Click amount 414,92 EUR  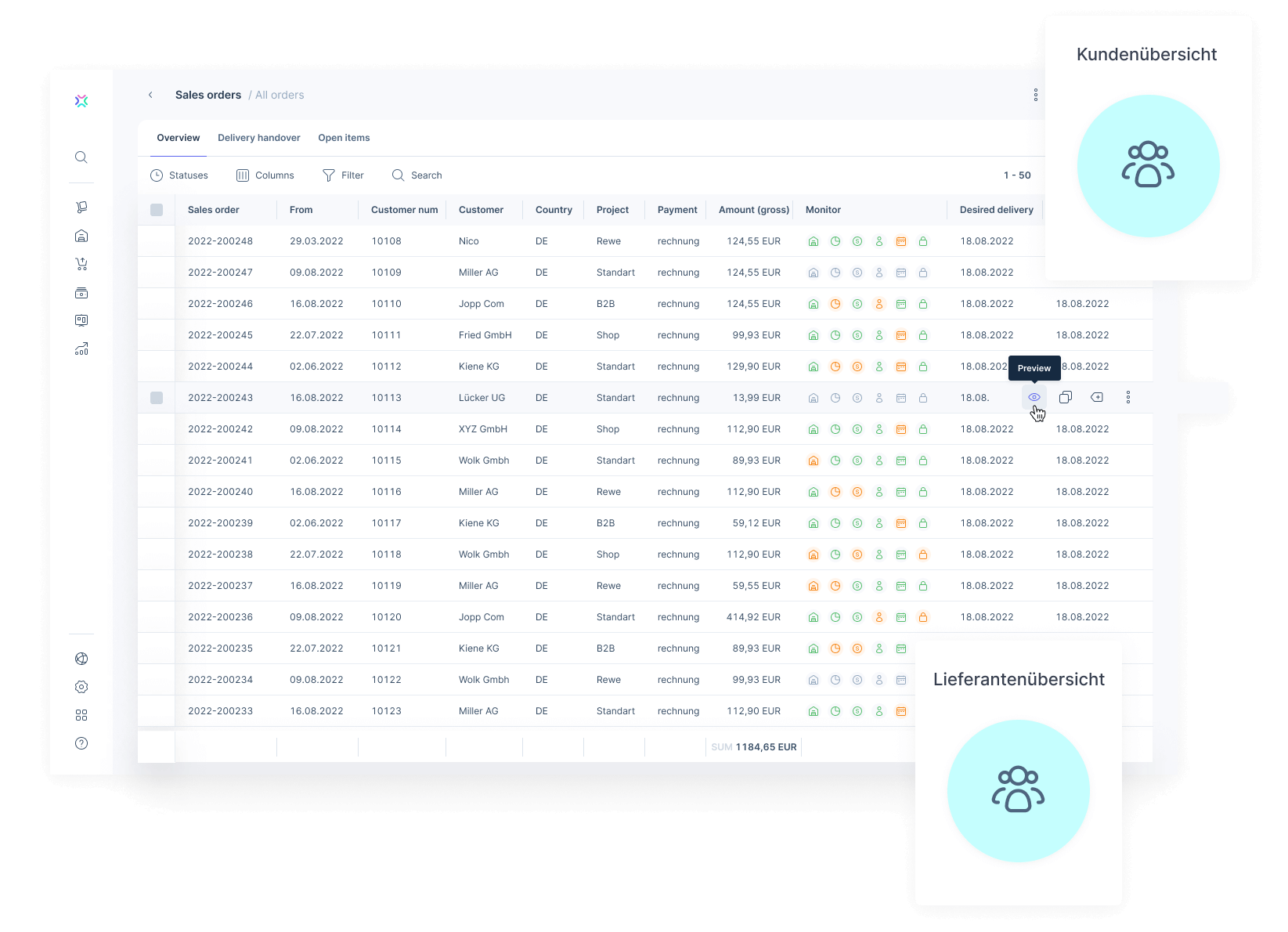[x=753, y=617]
